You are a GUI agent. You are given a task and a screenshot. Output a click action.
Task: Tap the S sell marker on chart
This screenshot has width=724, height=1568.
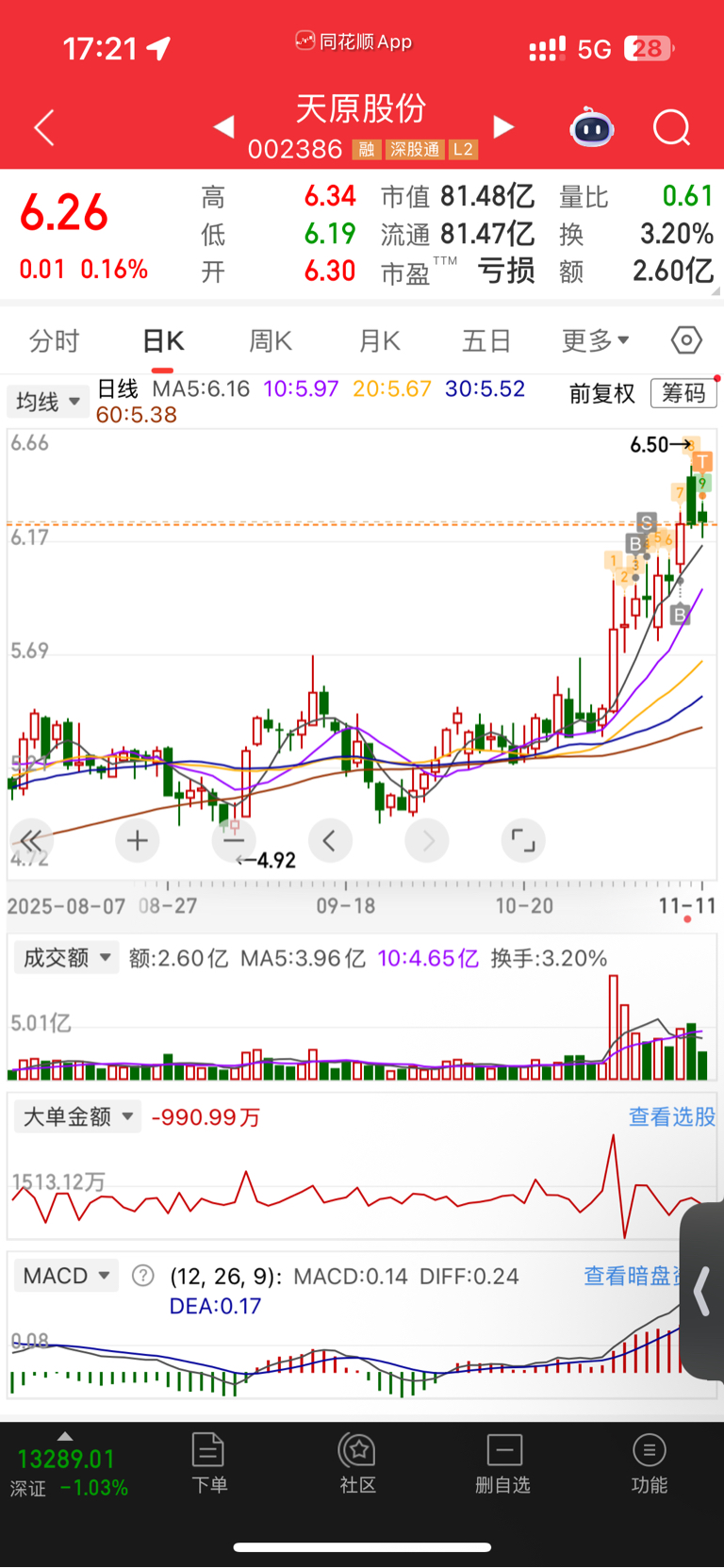647,522
